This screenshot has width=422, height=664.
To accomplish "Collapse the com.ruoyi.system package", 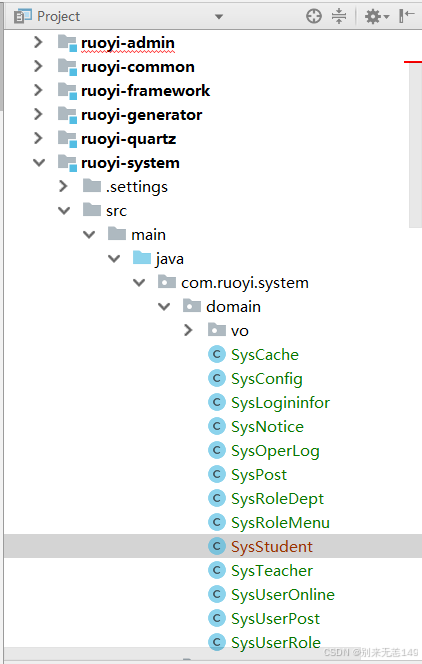I will point(139,282).
